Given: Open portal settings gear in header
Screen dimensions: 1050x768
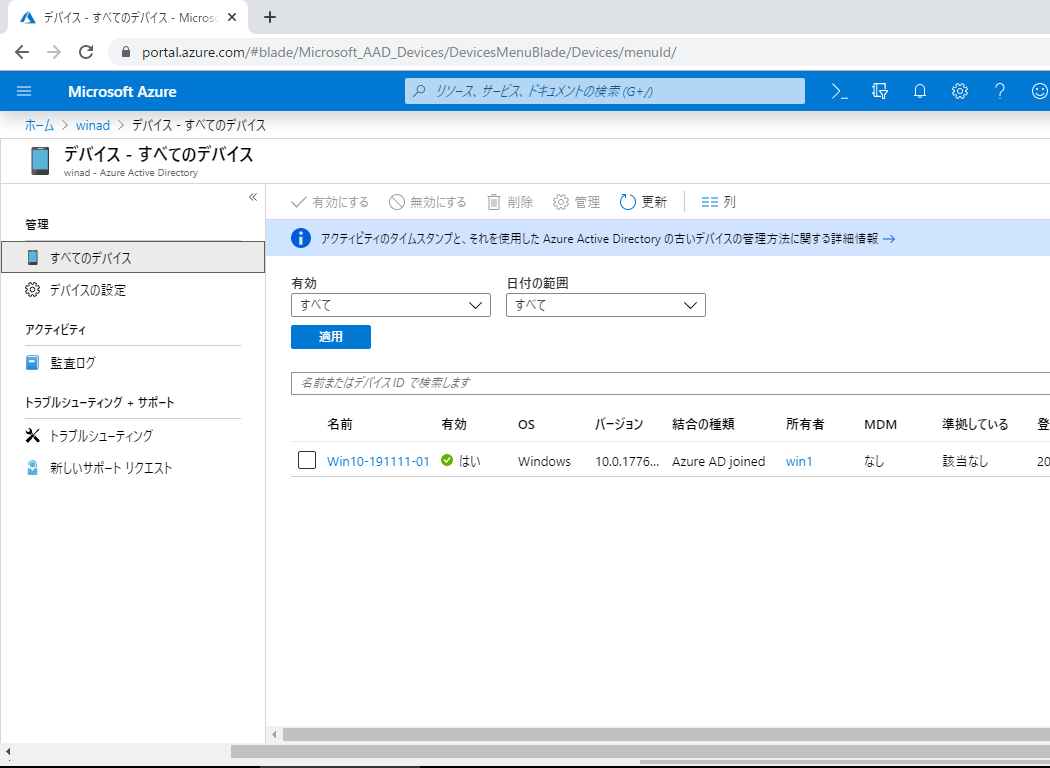Looking at the screenshot, I should click(960, 91).
